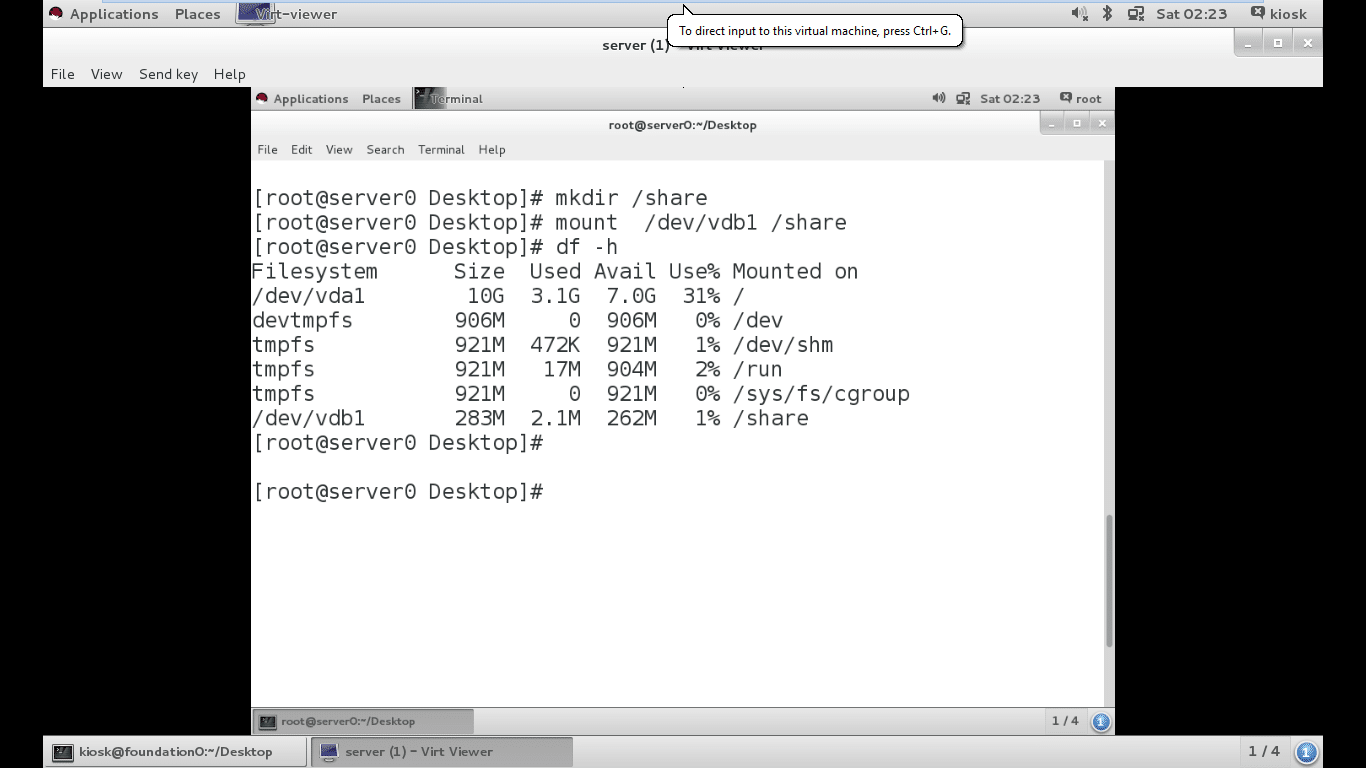The image size is (1366, 768).
Task: Open the root user menu
Action: coord(1080,99)
